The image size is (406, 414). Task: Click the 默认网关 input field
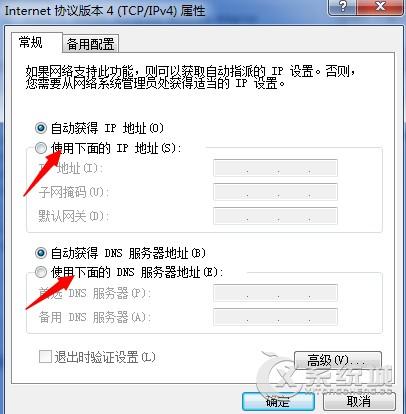[x=275, y=216]
